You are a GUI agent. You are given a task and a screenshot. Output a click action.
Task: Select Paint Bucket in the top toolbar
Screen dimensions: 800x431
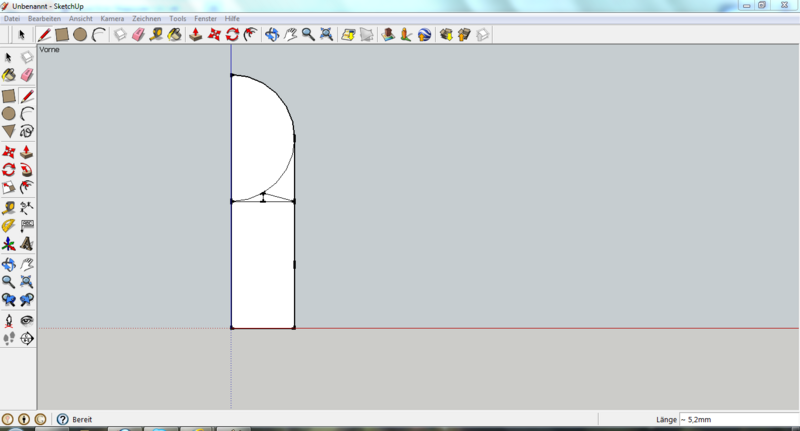174,35
